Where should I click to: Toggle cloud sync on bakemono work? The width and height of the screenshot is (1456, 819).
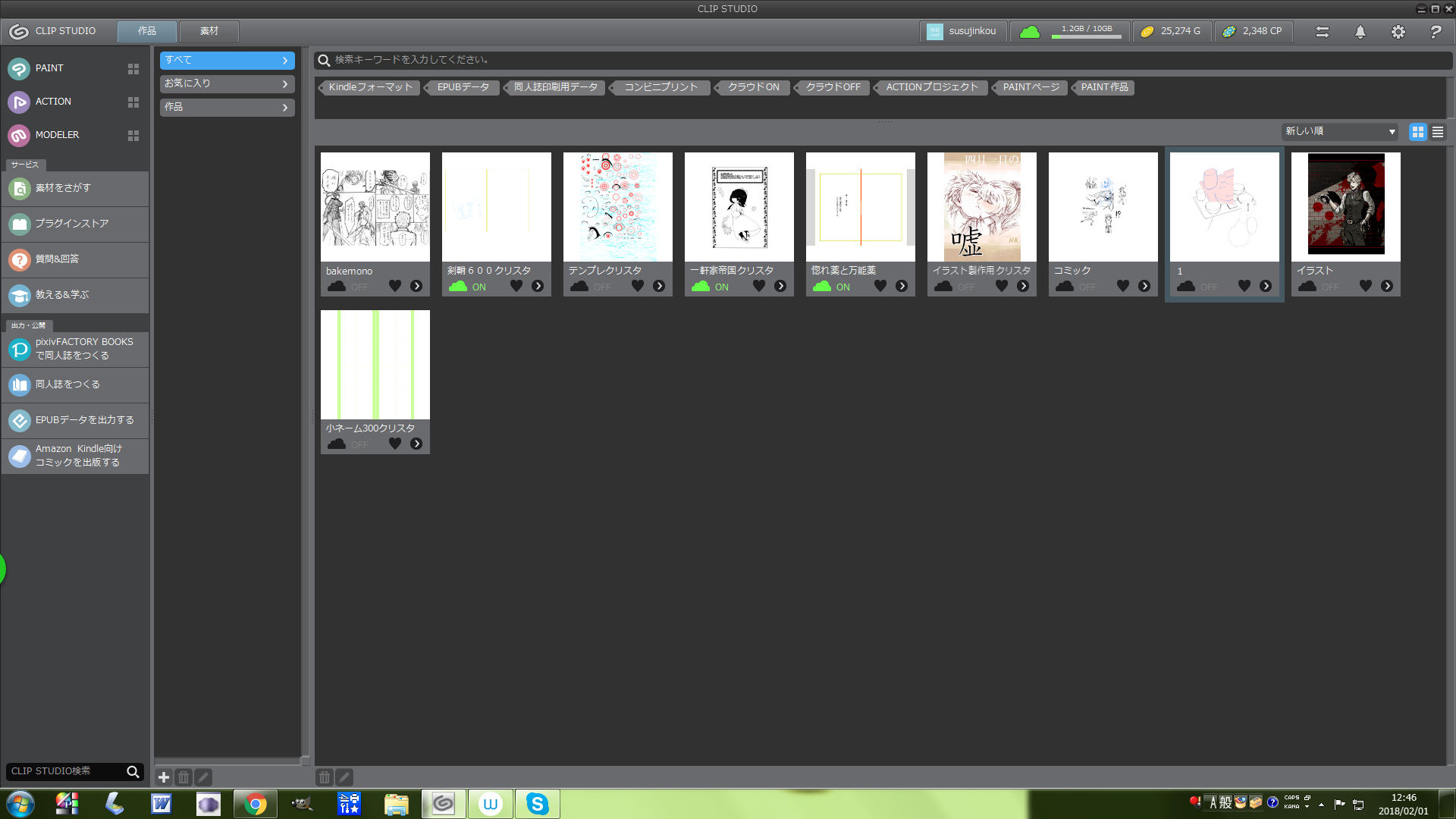click(x=337, y=287)
